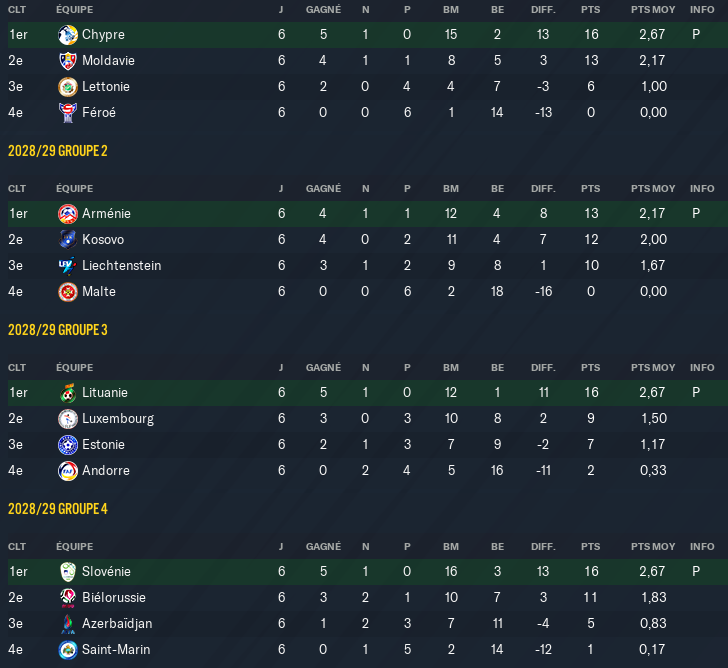Click the Liechtenstein team logo
728x668 pixels.
[x=68, y=266]
